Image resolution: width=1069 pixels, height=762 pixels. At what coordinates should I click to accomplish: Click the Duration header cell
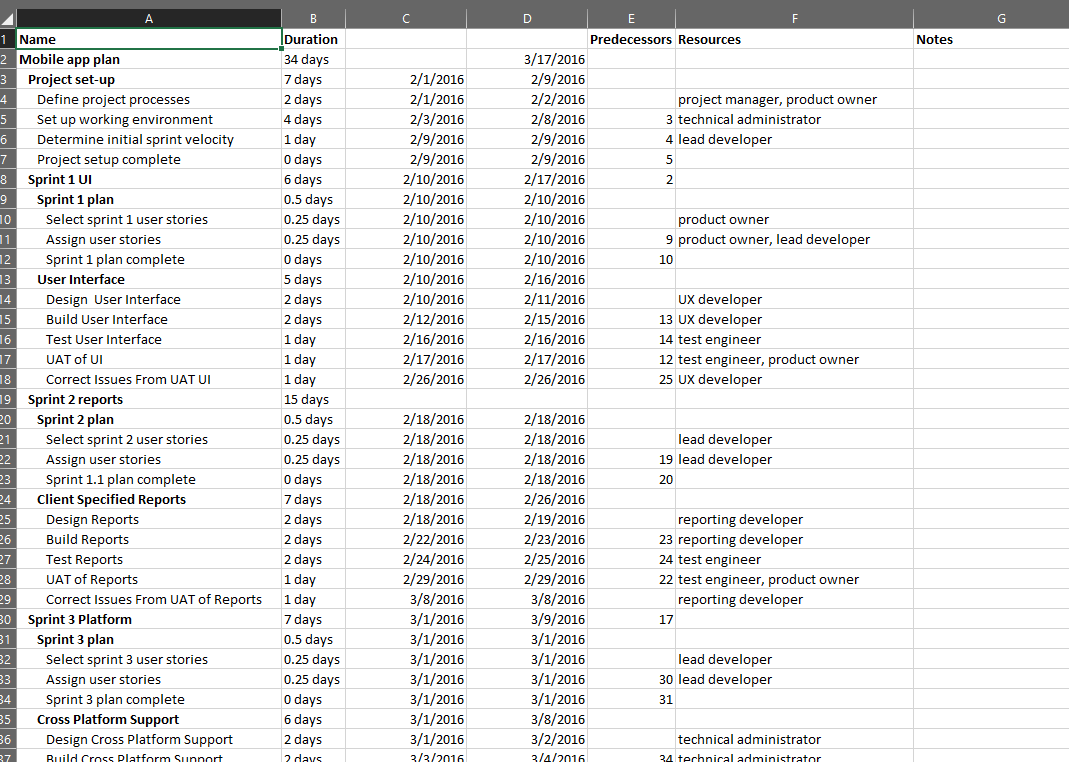click(313, 39)
